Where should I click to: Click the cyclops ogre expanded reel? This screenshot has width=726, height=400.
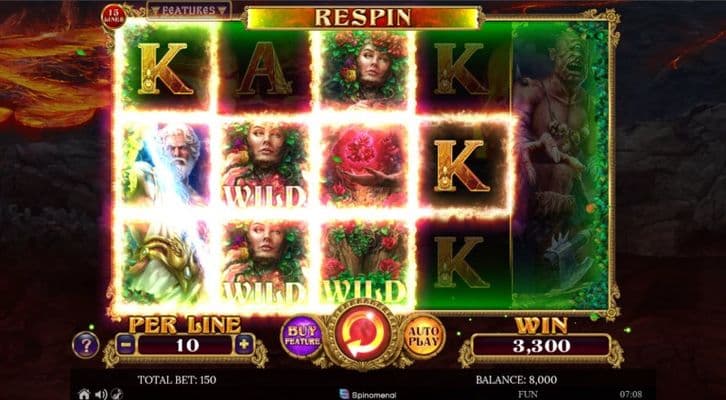click(x=561, y=165)
